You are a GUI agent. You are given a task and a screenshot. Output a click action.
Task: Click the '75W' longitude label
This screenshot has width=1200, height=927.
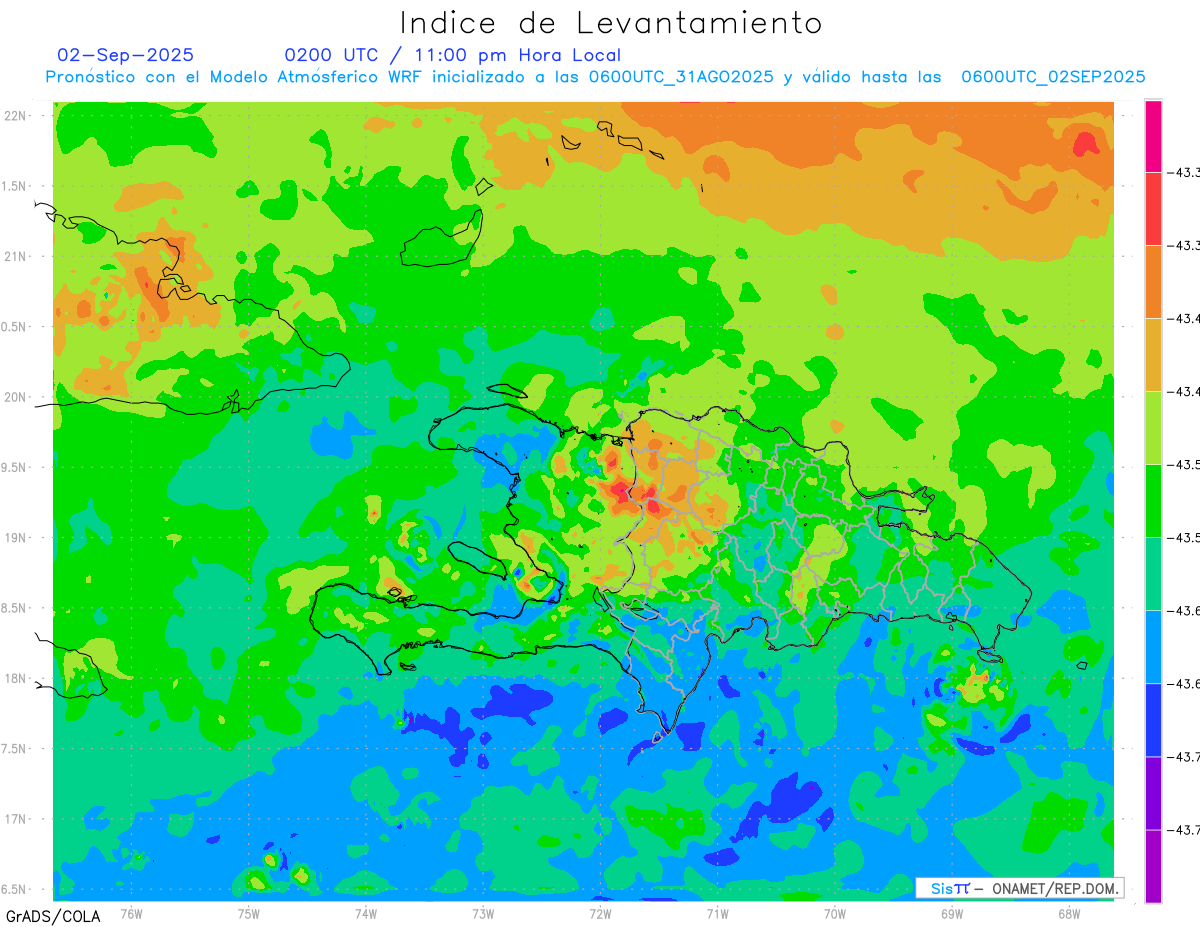point(249,913)
